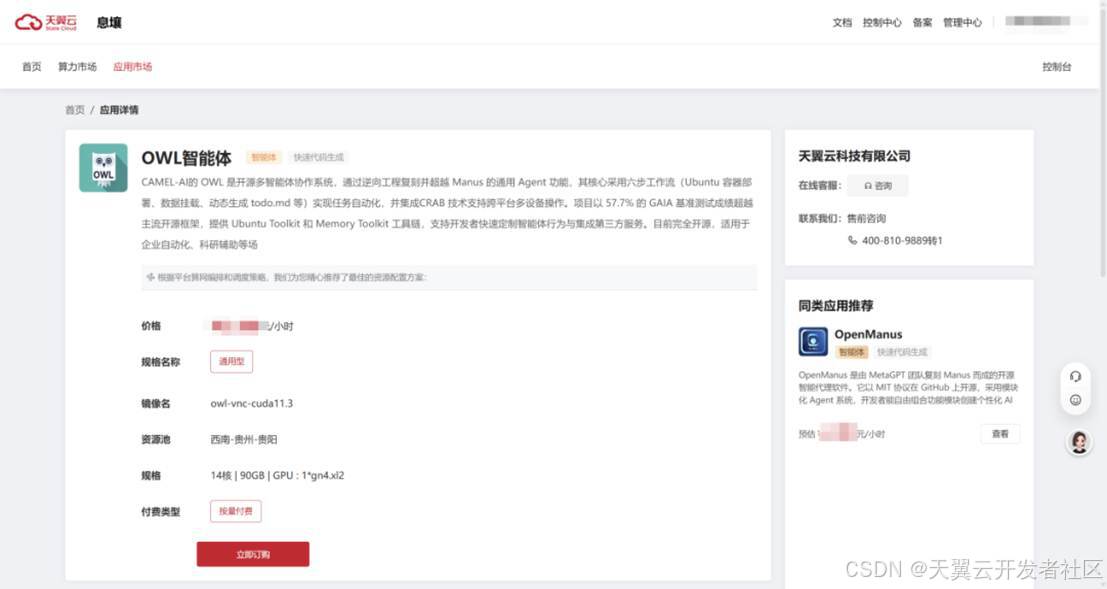Click the 天翼云 State Cloud logo
This screenshot has width=1107, height=589.
coord(46,22)
